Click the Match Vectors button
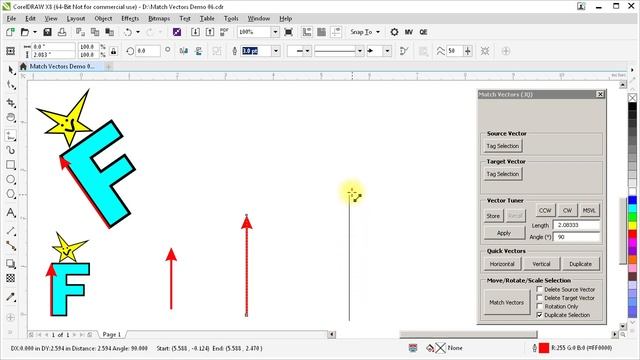Image resolution: width=640 pixels, height=360 pixels. click(x=506, y=302)
